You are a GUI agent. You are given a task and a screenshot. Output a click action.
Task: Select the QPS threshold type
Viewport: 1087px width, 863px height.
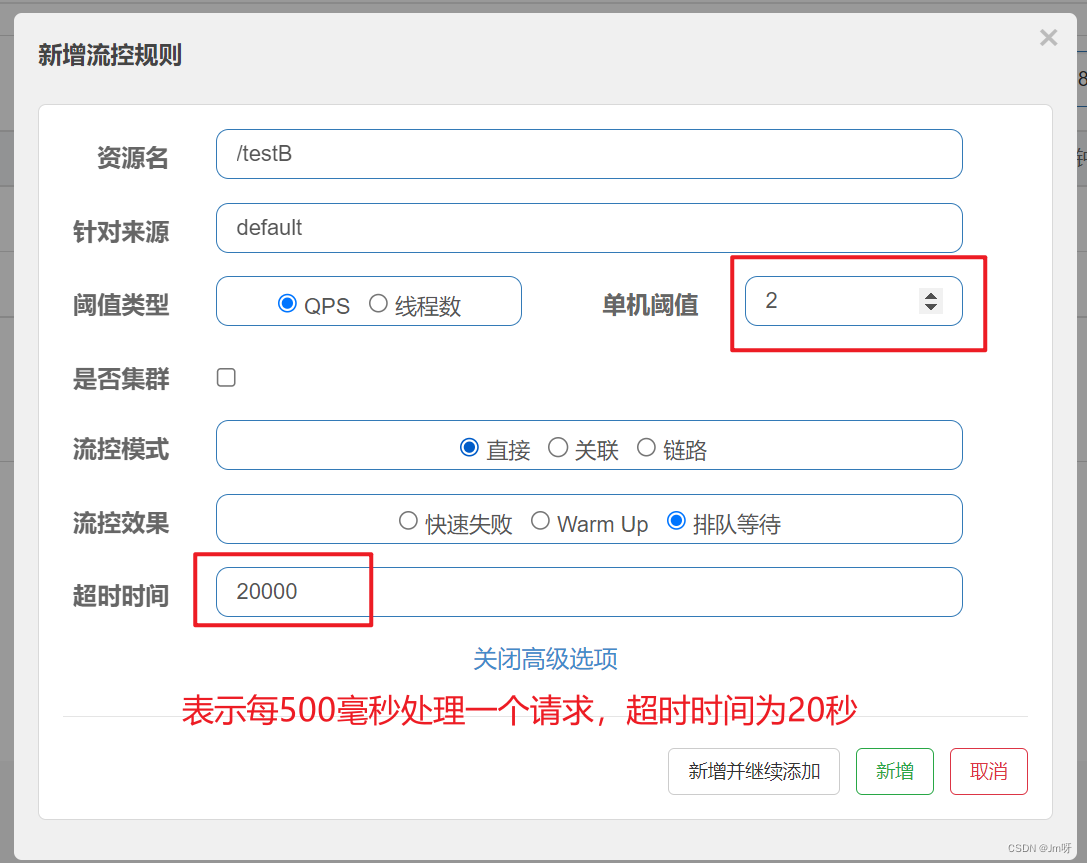(x=288, y=305)
